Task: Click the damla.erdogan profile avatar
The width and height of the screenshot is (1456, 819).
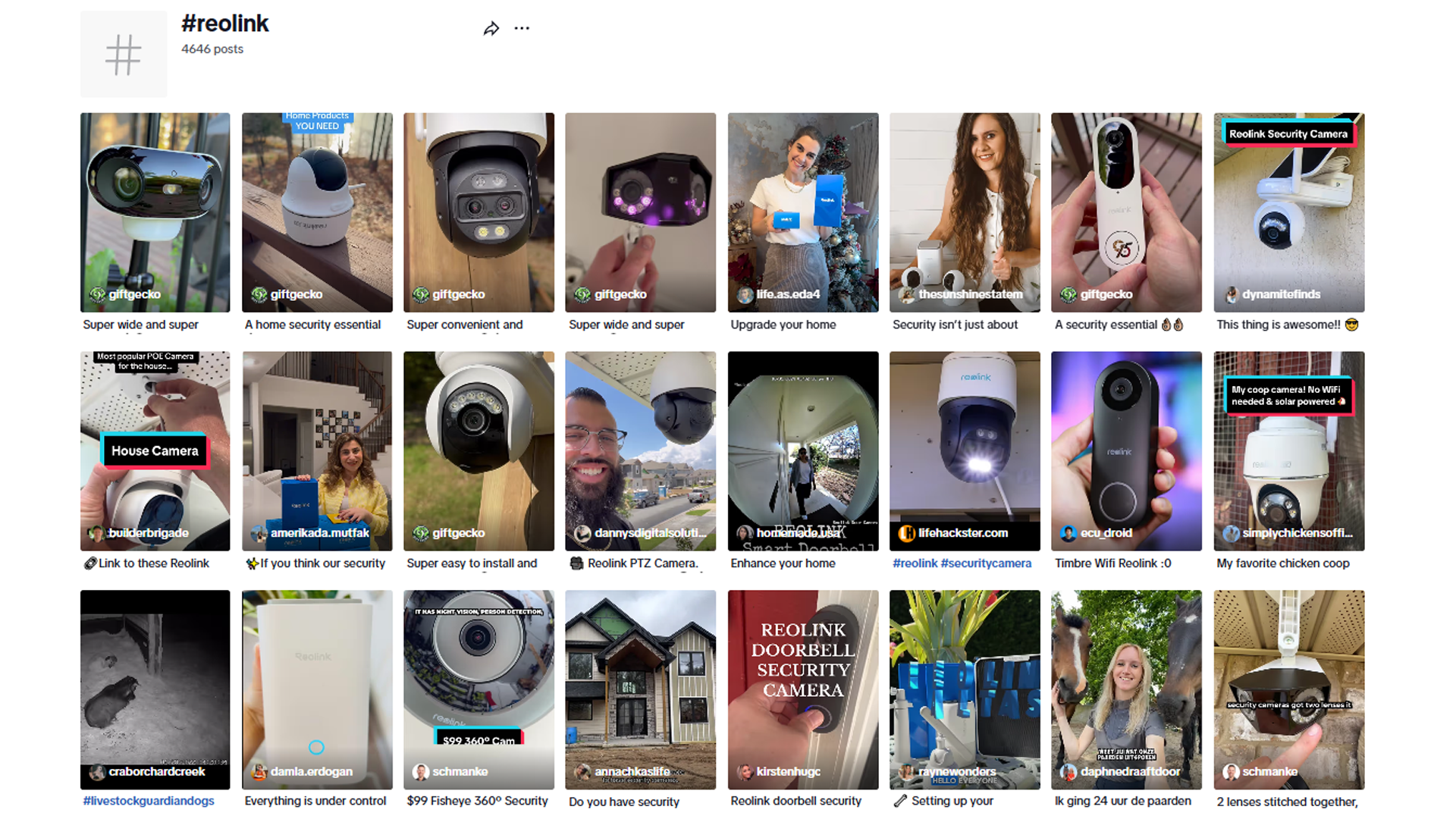Action: click(x=259, y=772)
